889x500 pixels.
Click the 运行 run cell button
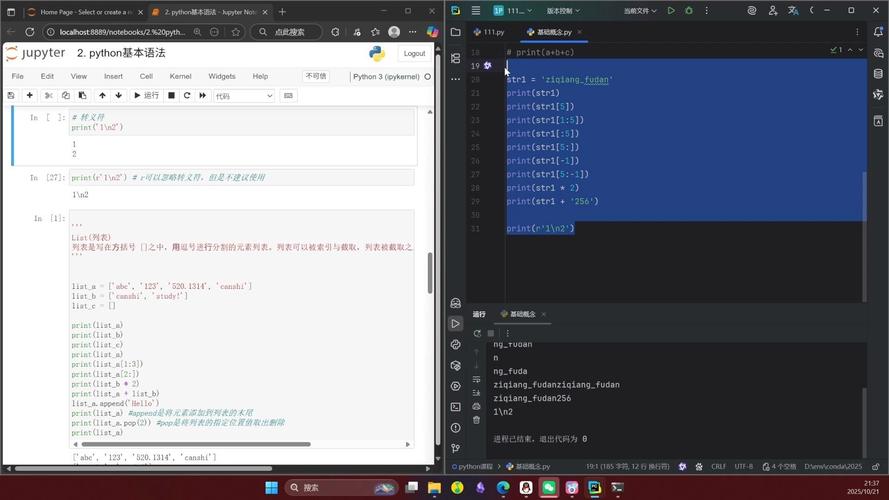tap(146, 96)
